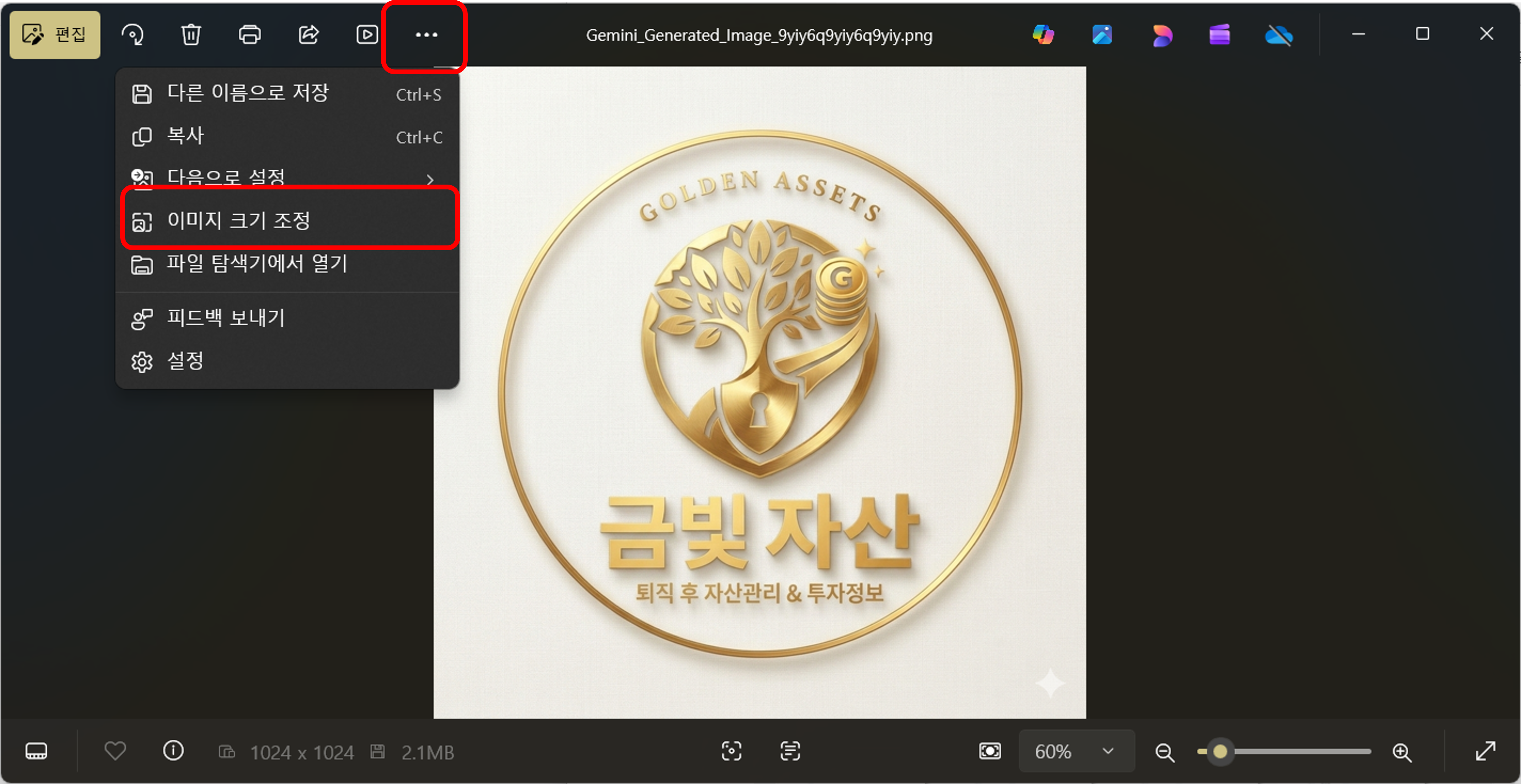Open the three-dots more menu
1521x784 pixels.
[x=426, y=35]
